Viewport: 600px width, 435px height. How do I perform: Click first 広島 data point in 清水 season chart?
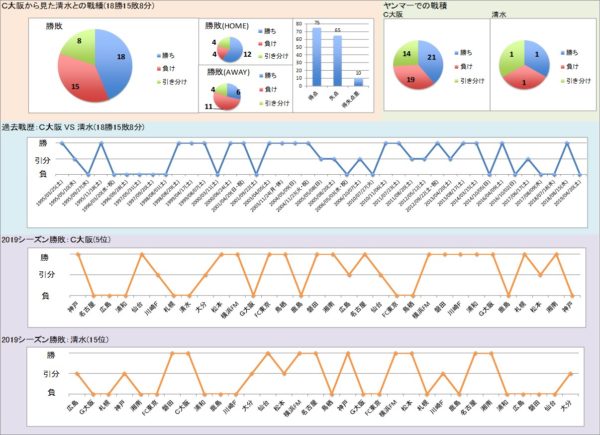click(x=77, y=374)
